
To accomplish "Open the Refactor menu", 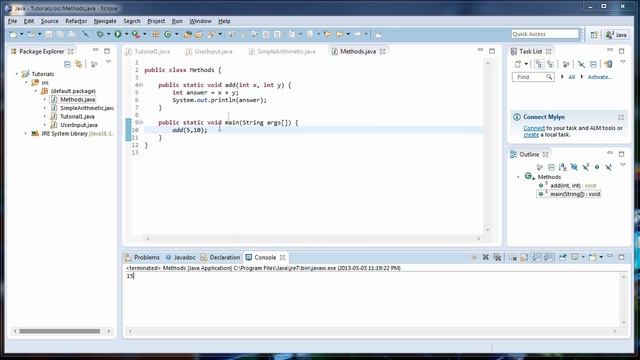I will 76,21.
